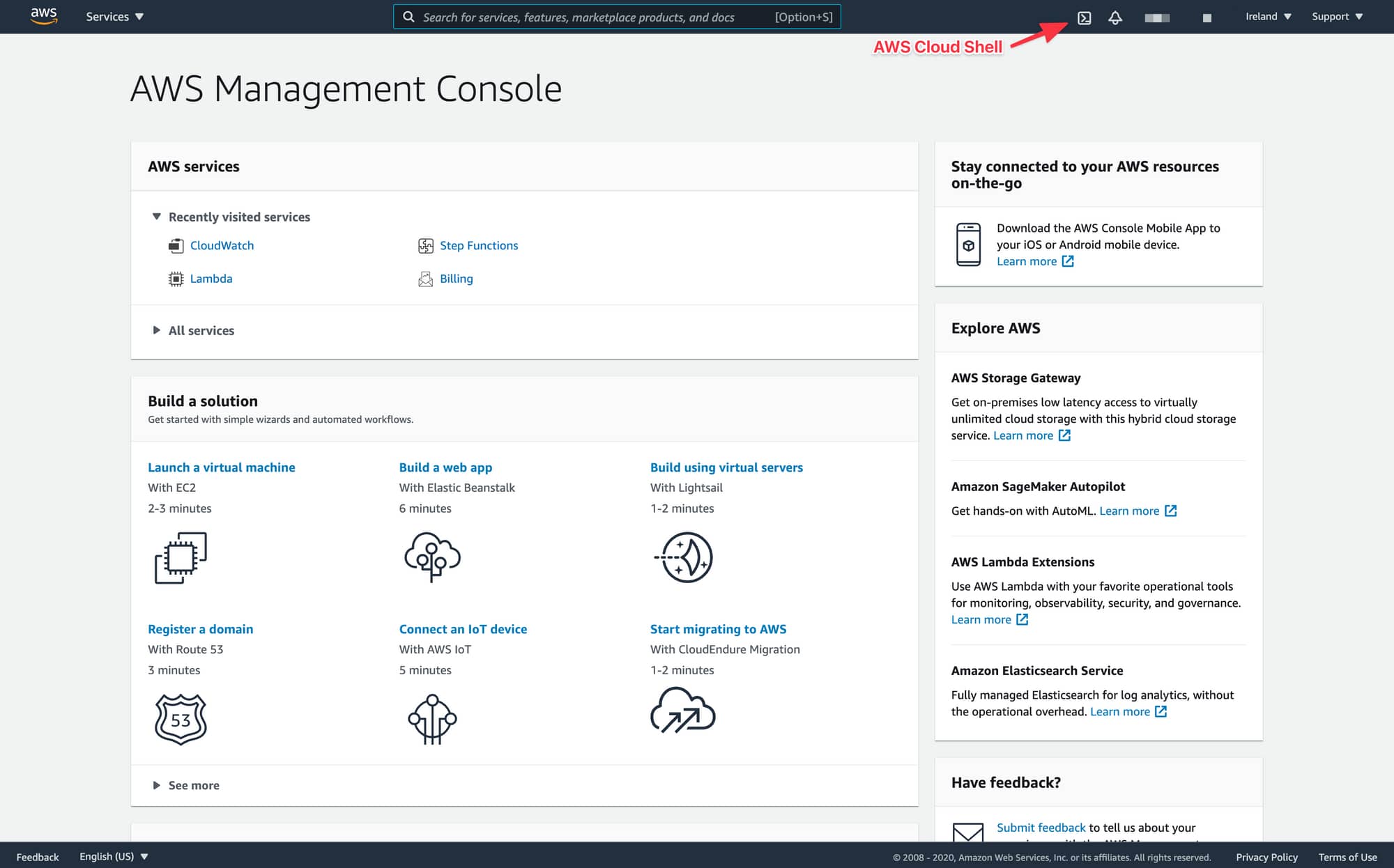Open AWS CloudShell terminal icon
Viewport: 1394px width, 868px height.
[1084, 17]
